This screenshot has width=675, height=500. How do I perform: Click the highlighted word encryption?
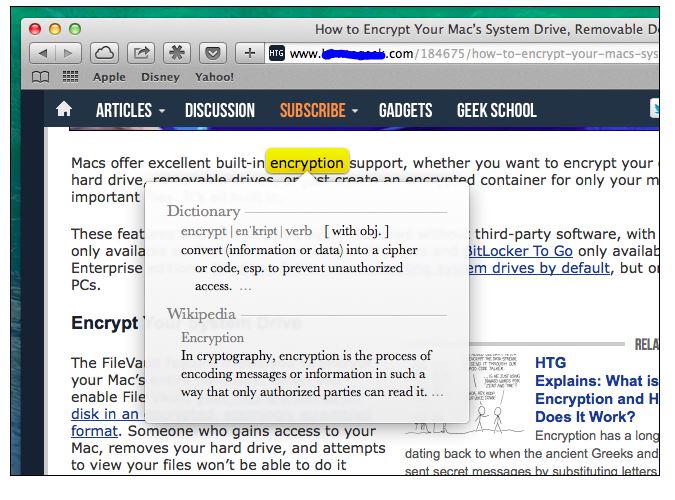click(307, 163)
